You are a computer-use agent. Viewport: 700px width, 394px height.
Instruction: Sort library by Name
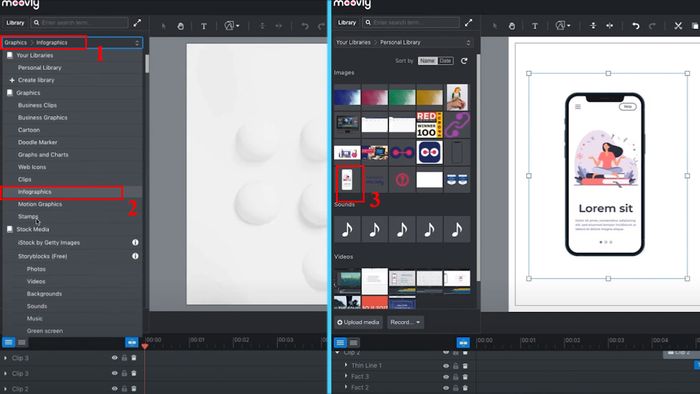(x=427, y=61)
